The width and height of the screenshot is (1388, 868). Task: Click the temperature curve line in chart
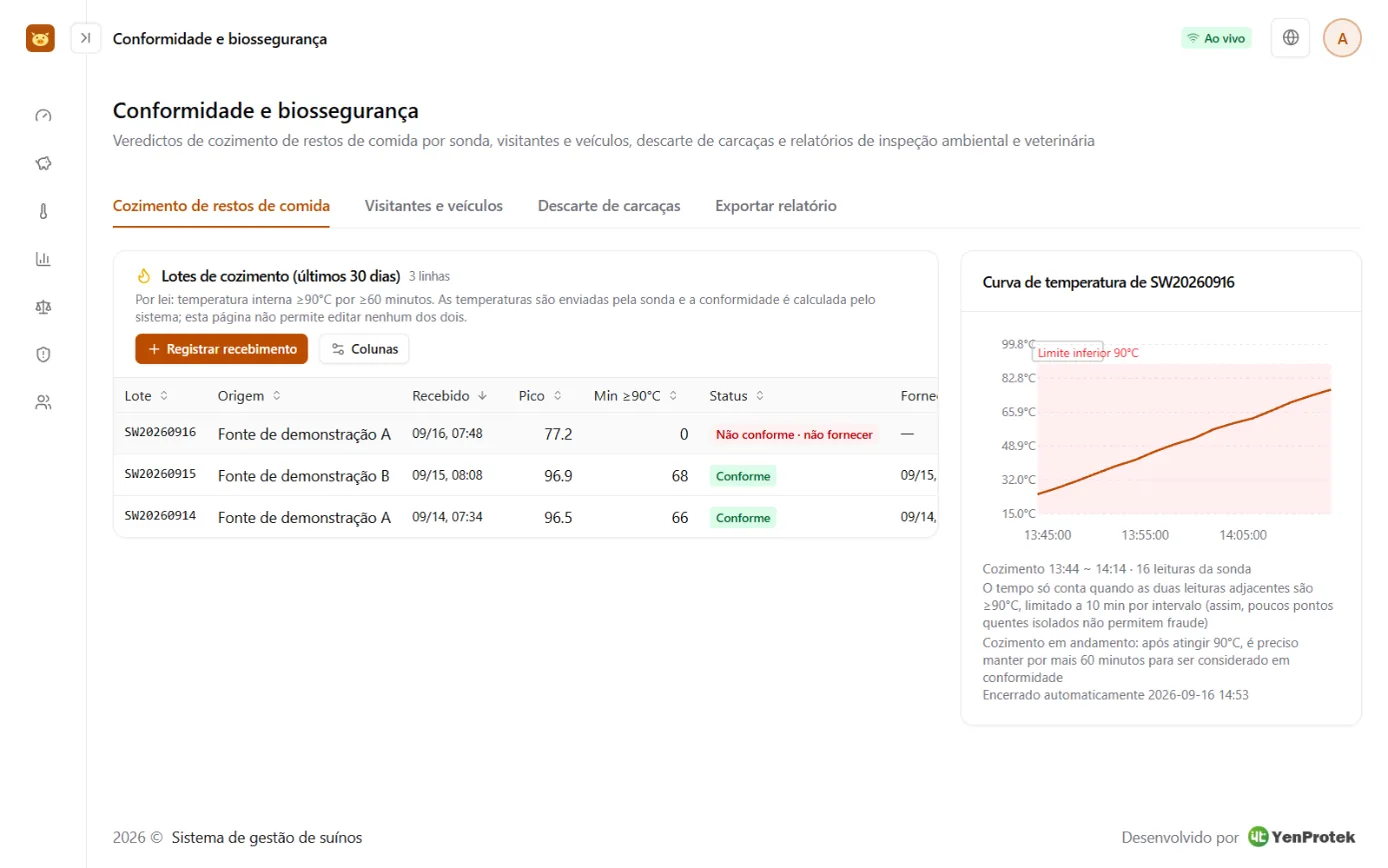coord(1184,443)
